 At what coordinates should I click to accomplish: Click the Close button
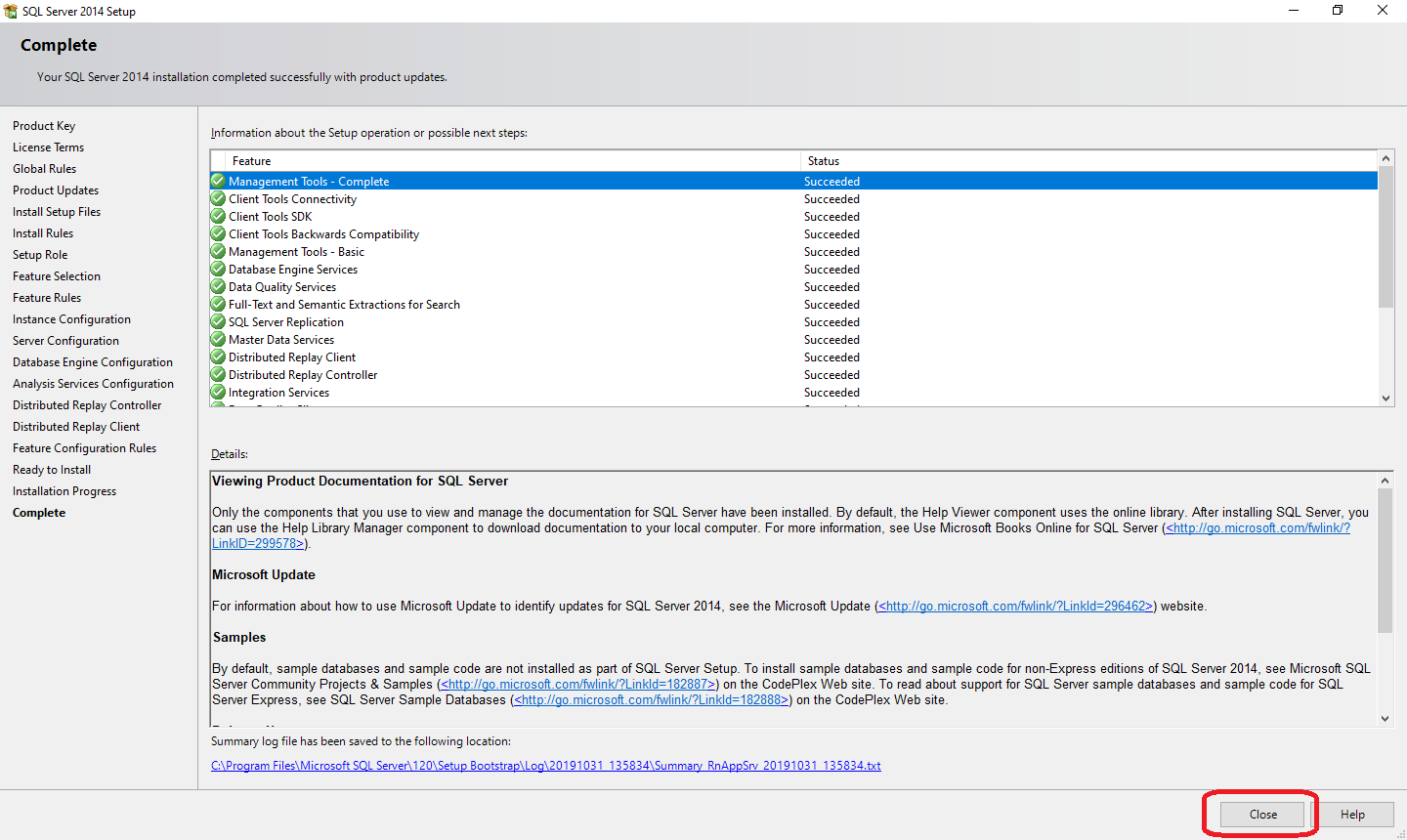(x=1262, y=814)
